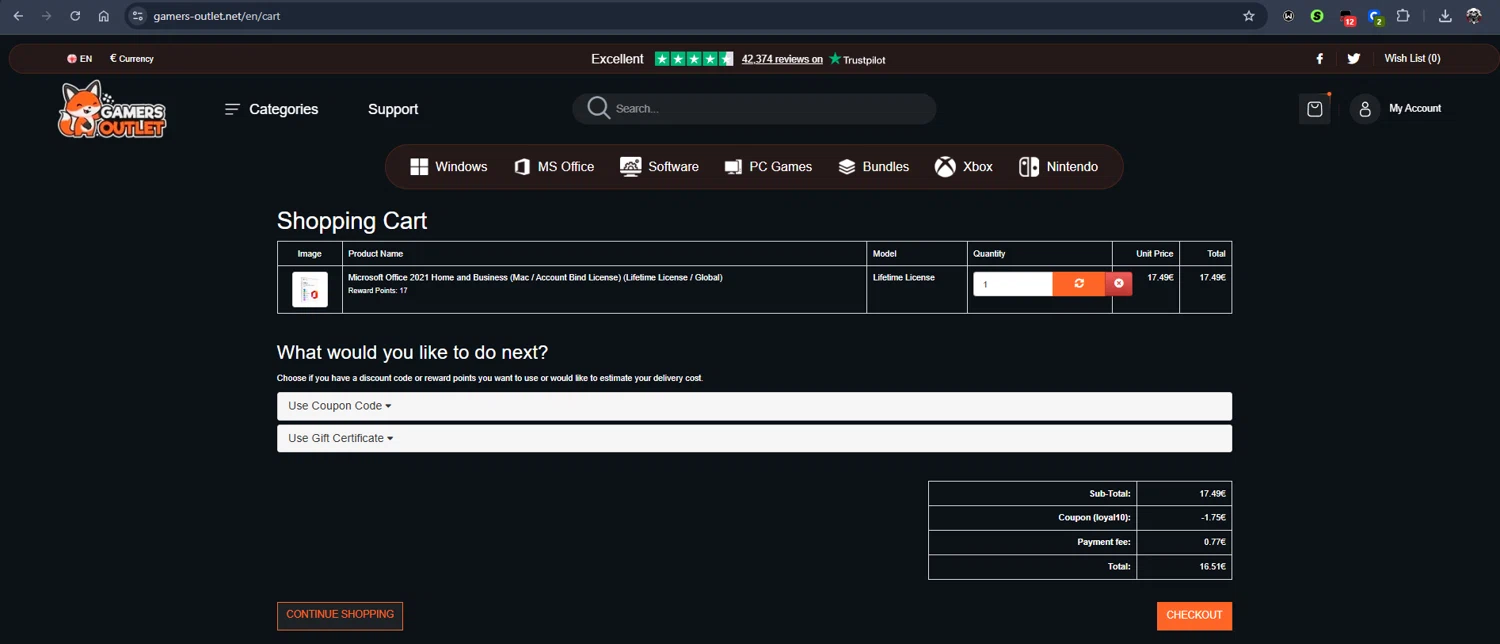Open the Support link
The width and height of the screenshot is (1500, 644).
tap(393, 109)
